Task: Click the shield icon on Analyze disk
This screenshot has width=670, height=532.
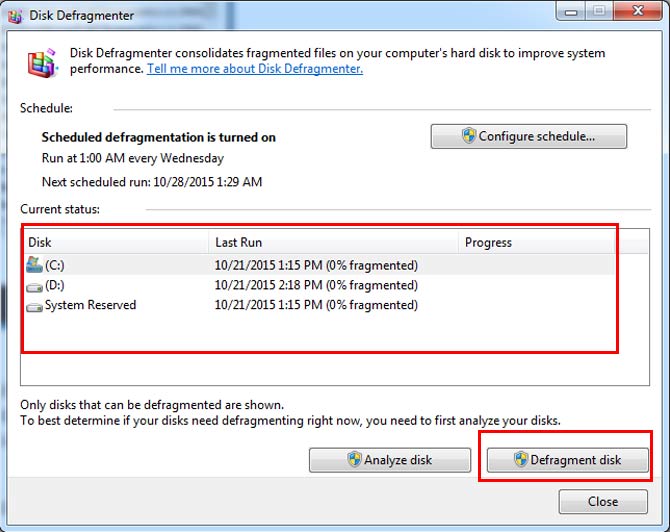Action: coord(353,460)
